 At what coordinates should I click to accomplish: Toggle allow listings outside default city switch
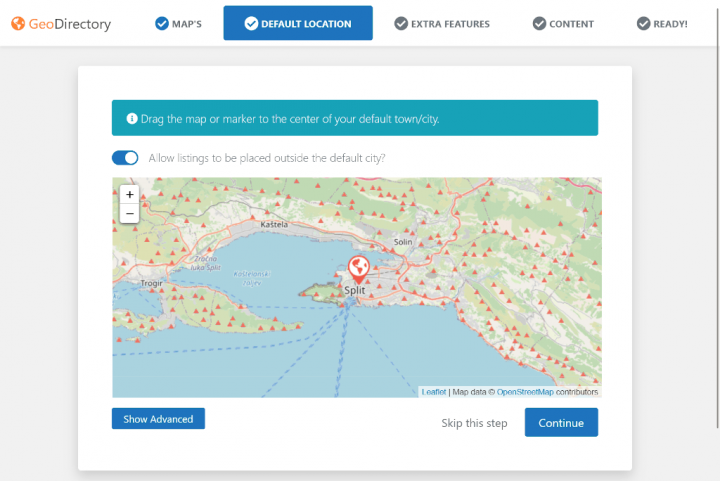click(x=125, y=157)
